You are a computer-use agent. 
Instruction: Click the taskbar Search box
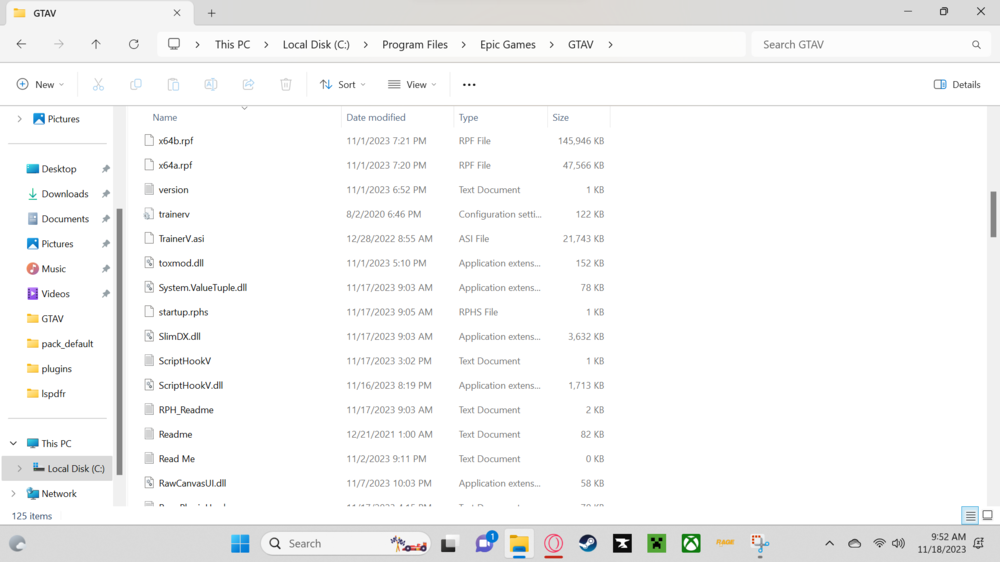[x=345, y=544]
